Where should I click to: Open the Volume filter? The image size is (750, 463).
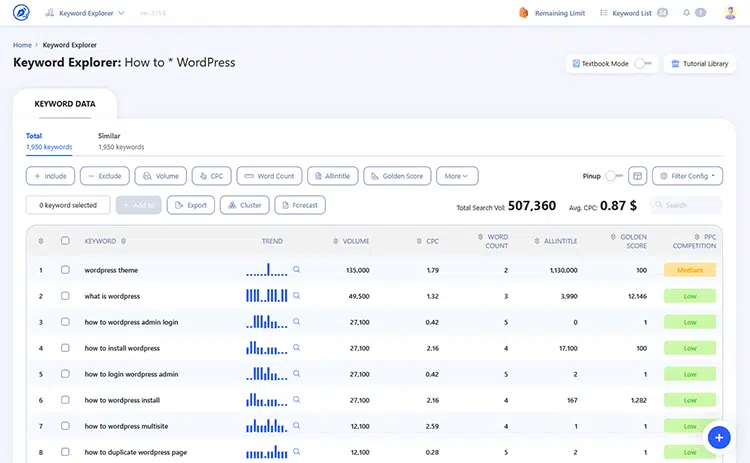[161, 176]
